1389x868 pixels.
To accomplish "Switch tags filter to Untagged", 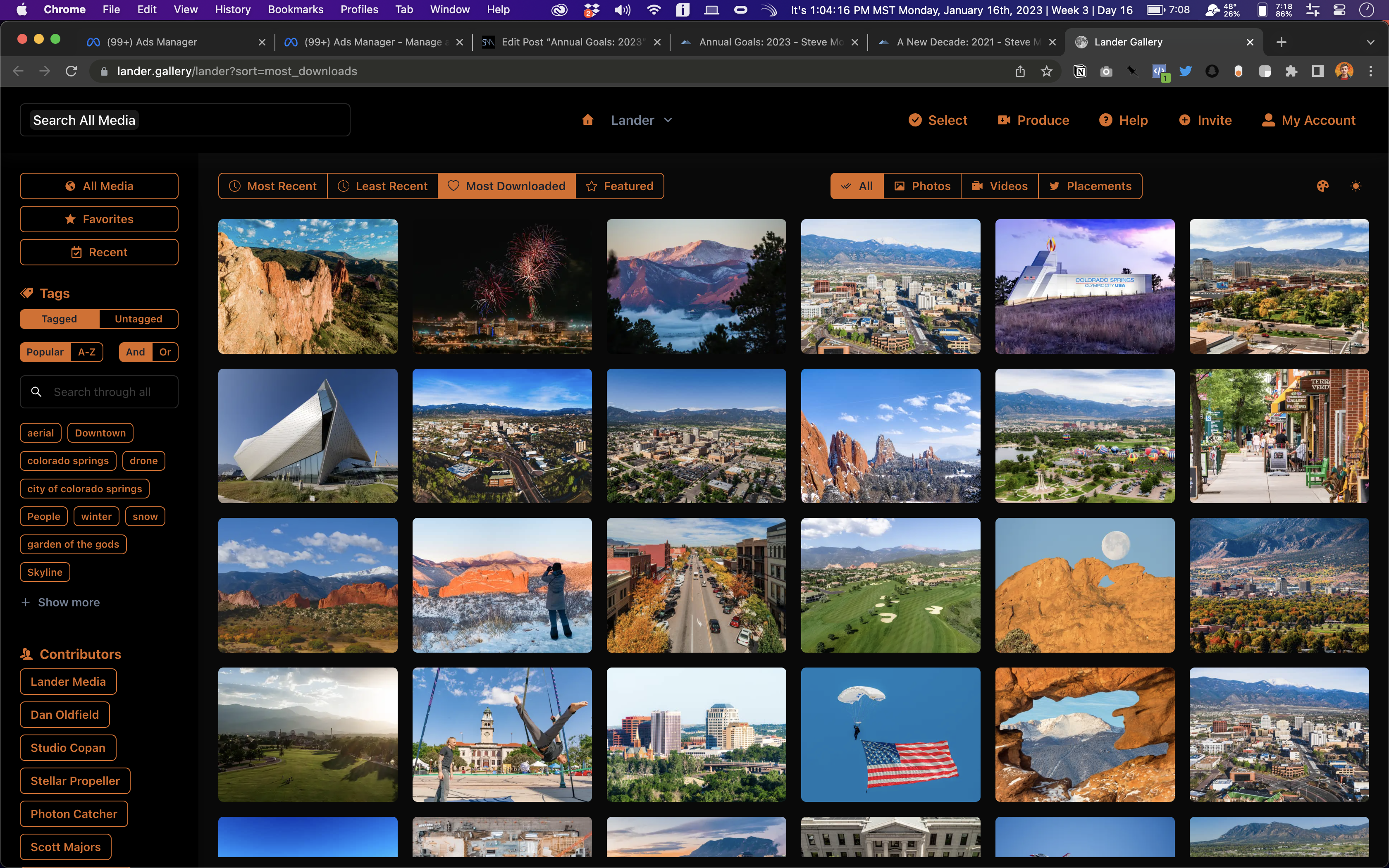I will pos(138,319).
